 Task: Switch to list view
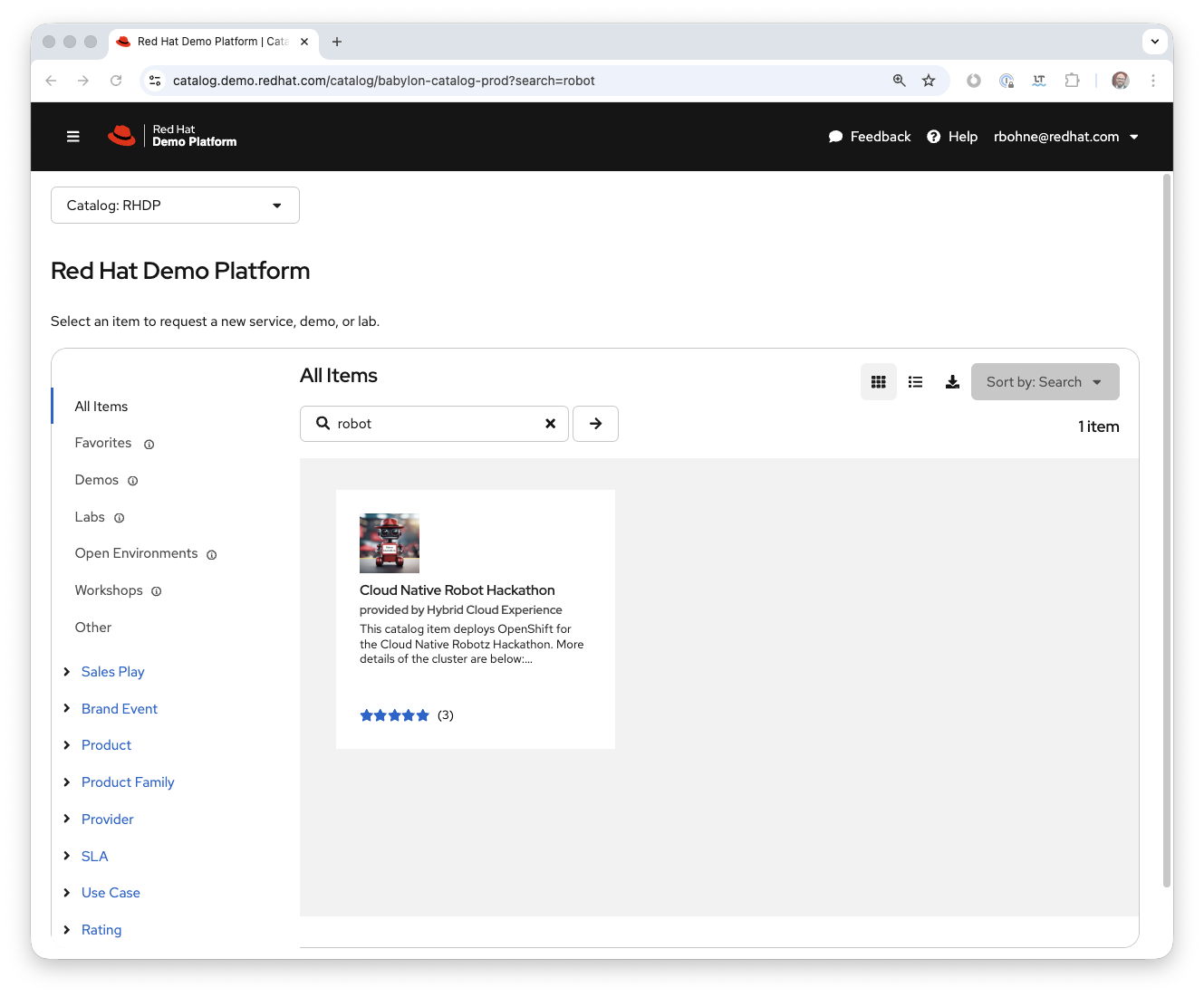pos(915,382)
